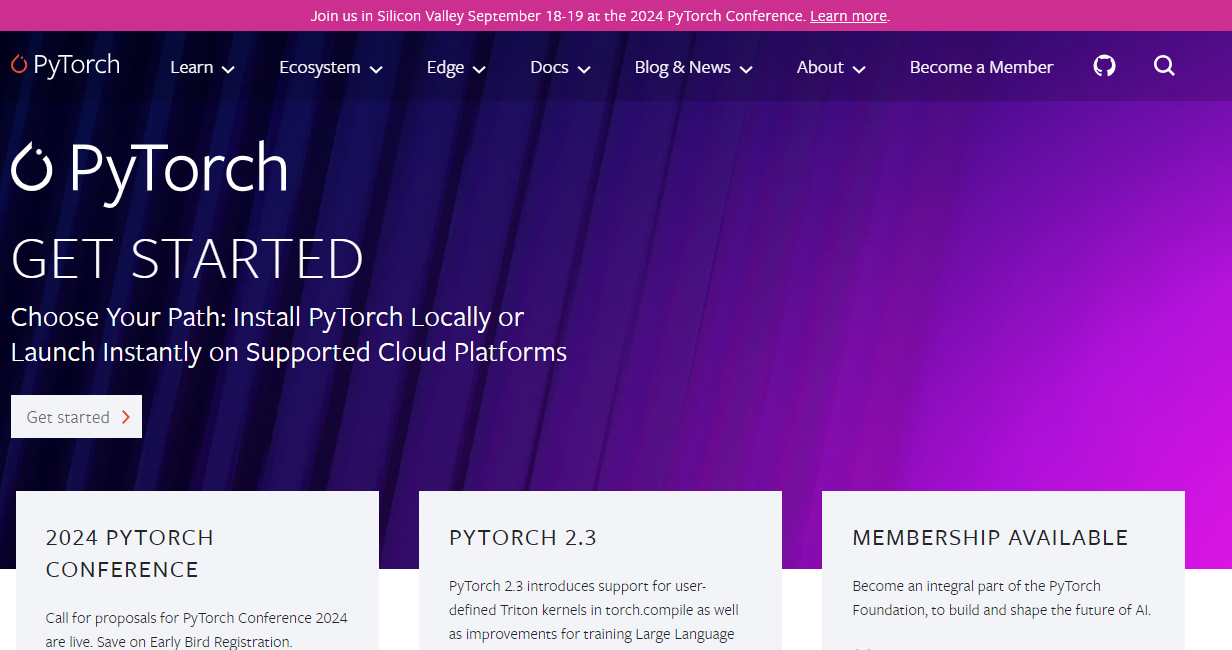Open the 2024 PyTorch Conference card

pos(197,570)
